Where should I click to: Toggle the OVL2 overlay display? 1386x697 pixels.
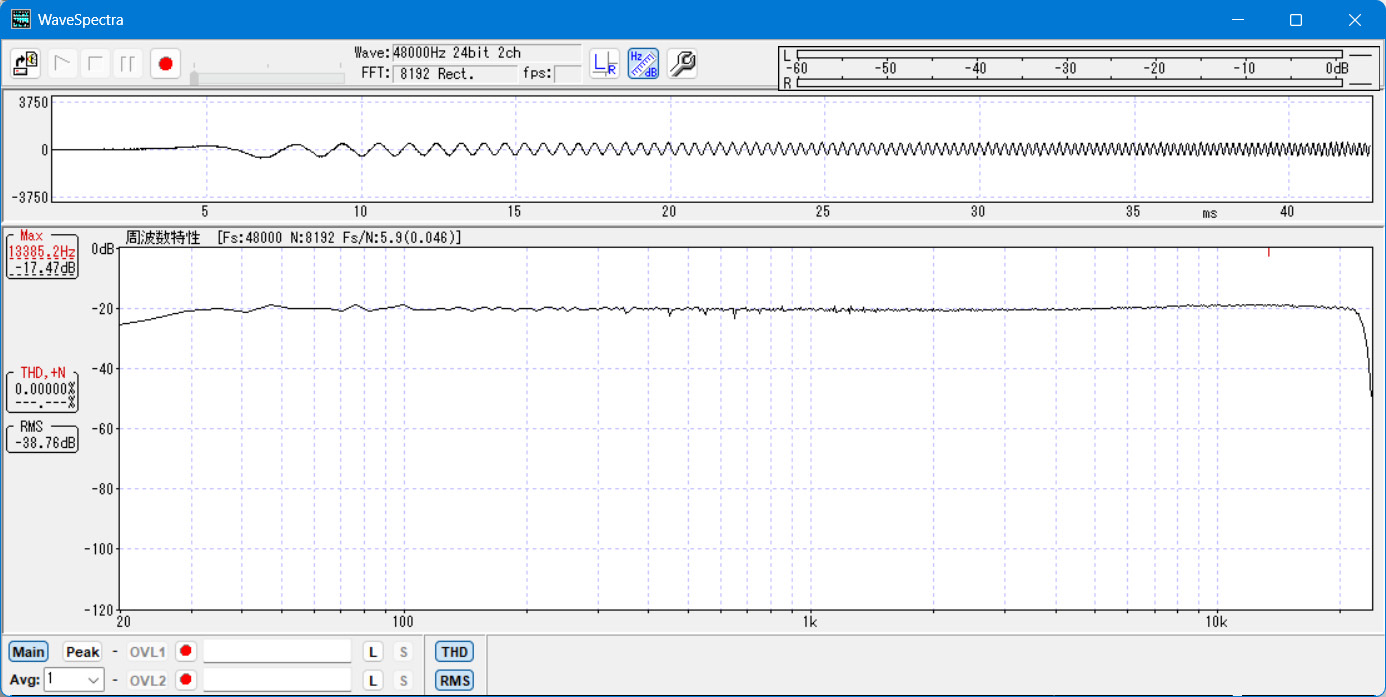pos(148,681)
